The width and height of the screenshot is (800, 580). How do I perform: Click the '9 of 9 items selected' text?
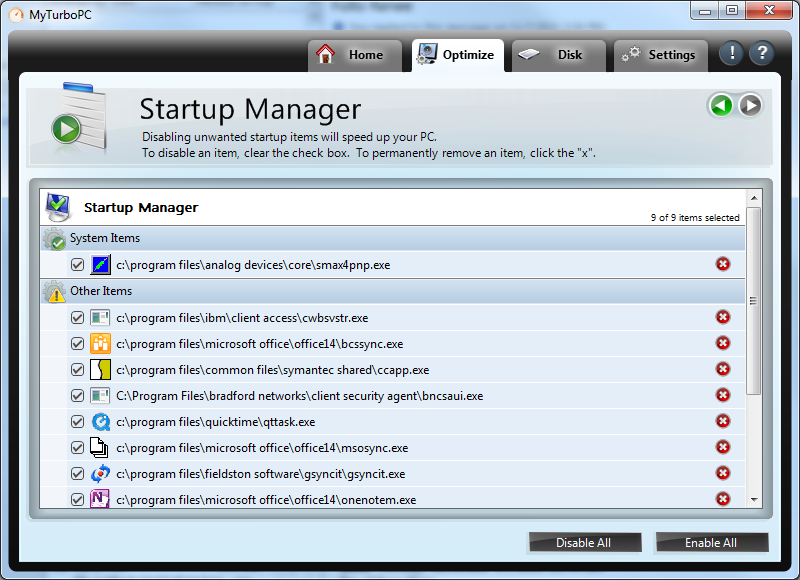point(694,218)
